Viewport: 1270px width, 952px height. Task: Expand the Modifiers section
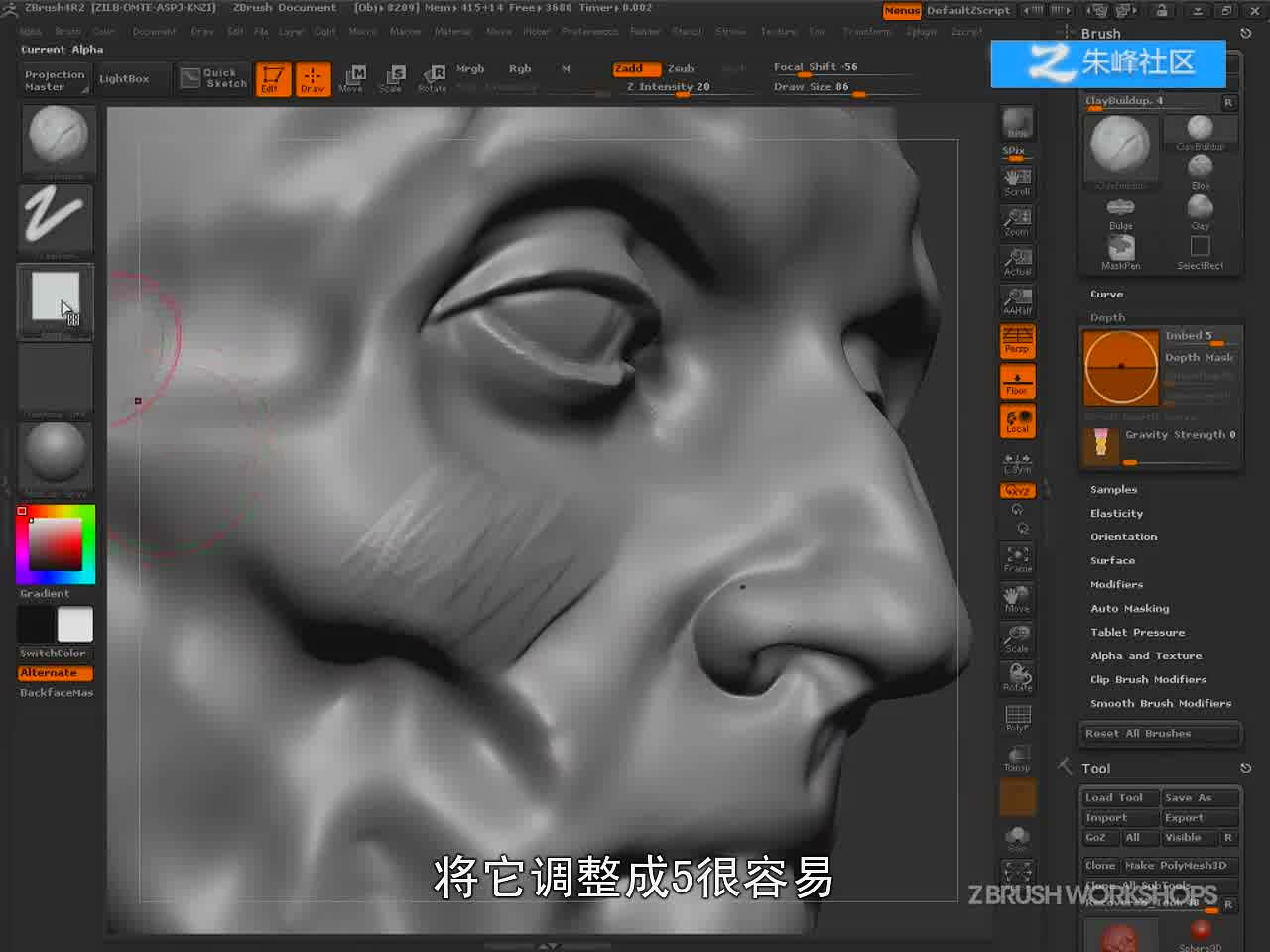coord(1116,584)
